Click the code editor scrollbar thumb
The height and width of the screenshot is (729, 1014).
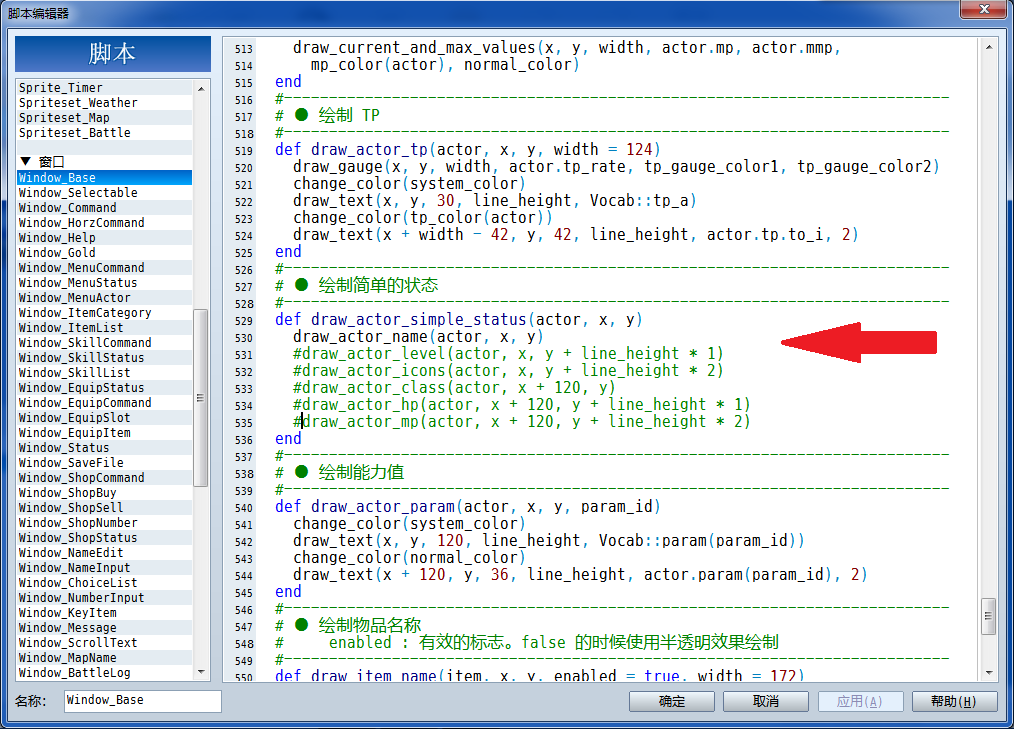pos(988,616)
